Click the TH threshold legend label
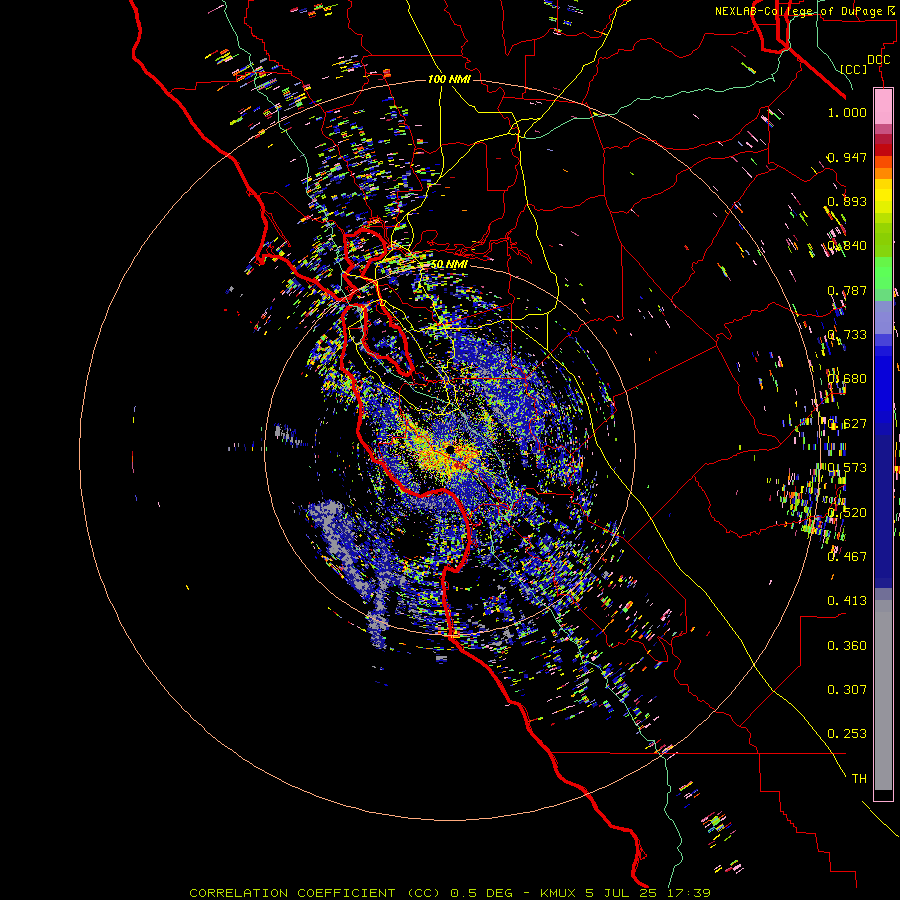This screenshot has width=900, height=900. [x=859, y=778]
